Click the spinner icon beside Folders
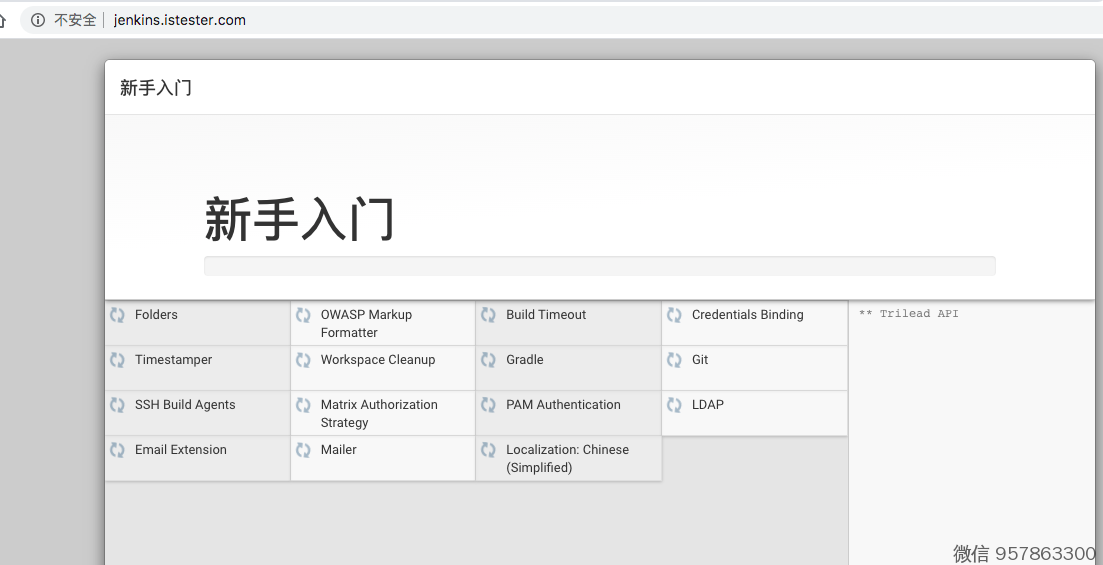Screen dimensions: 1103x565 point(117,315)
